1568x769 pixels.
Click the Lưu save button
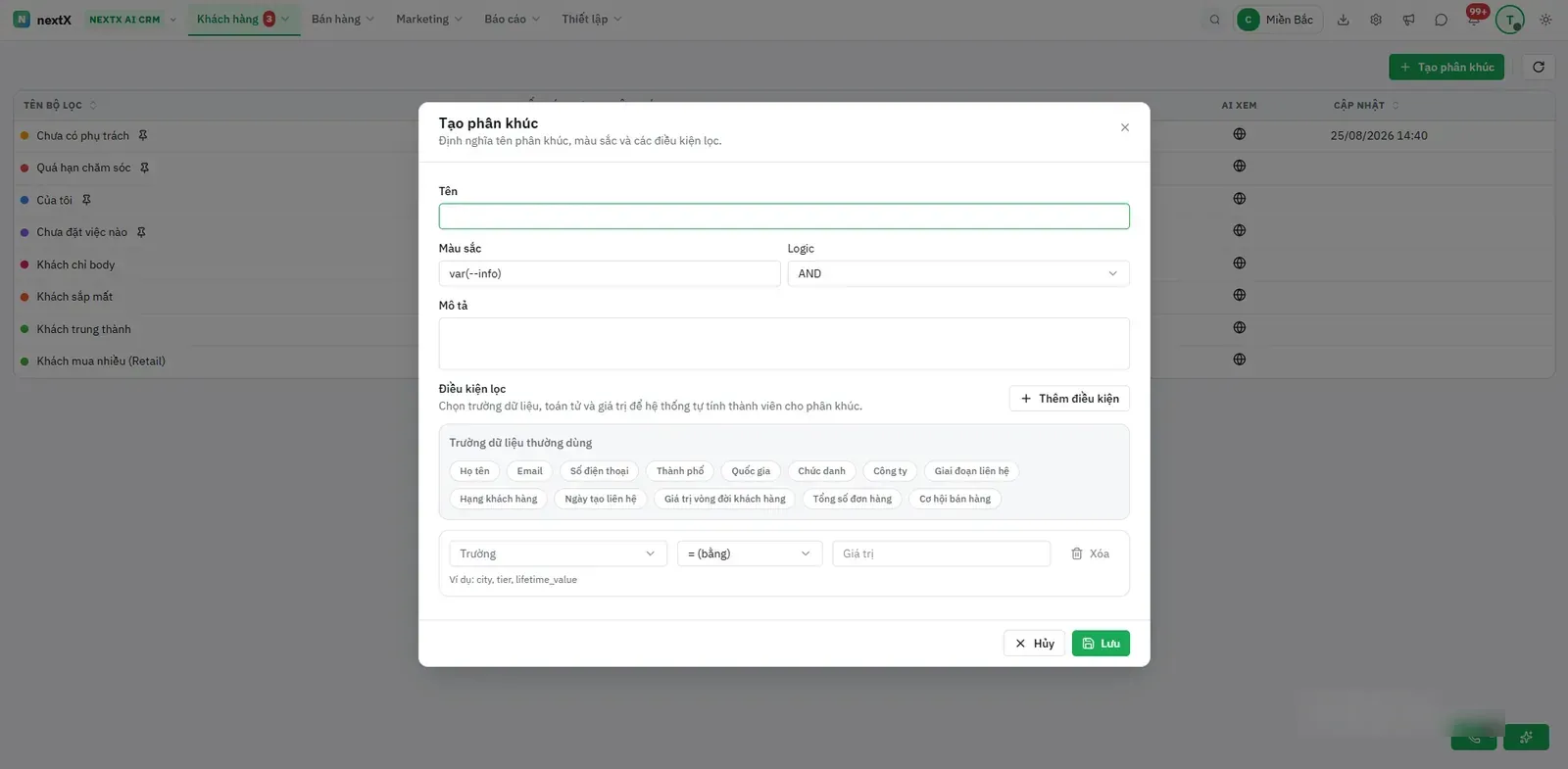tap(1101, 644)
